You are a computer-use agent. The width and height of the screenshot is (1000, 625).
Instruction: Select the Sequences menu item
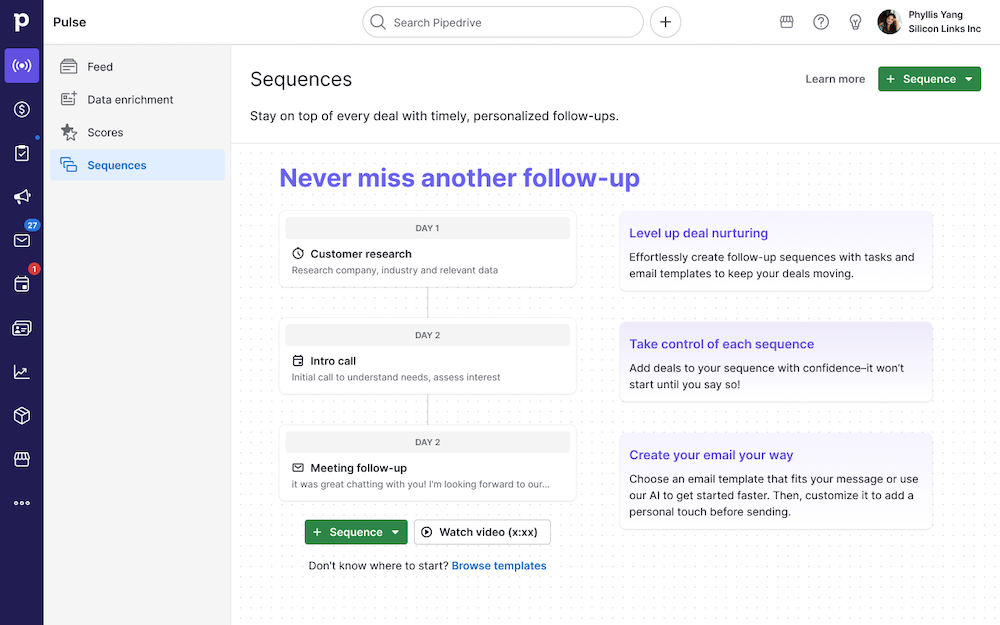click(137, 165)
